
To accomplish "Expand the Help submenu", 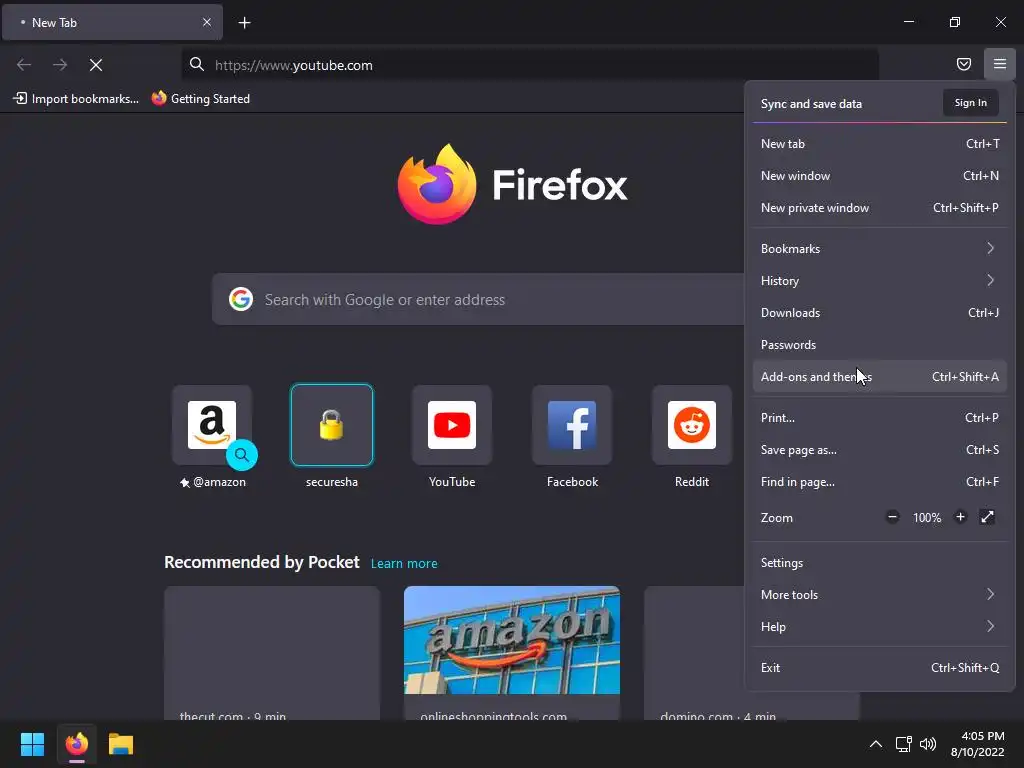I will (x=879, y=626).
